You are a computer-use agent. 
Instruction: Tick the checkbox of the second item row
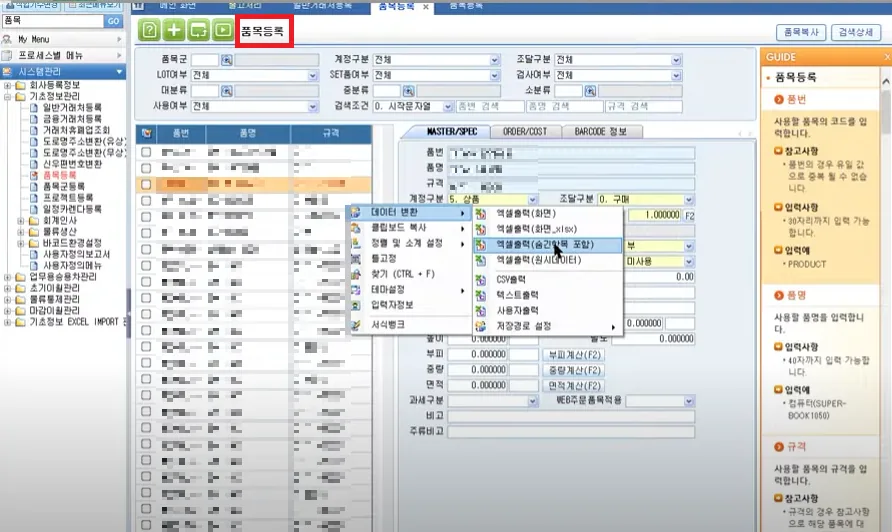click(x=146, y=168)
